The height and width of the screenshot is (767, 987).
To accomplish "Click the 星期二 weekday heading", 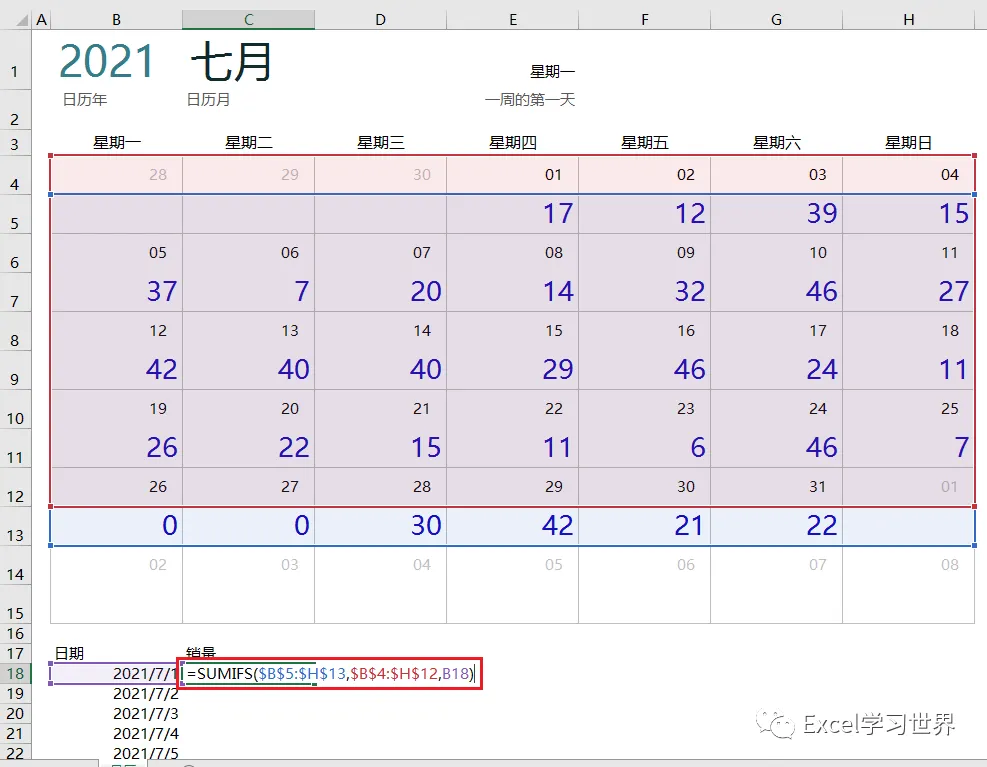I will [x=249, y=143].
